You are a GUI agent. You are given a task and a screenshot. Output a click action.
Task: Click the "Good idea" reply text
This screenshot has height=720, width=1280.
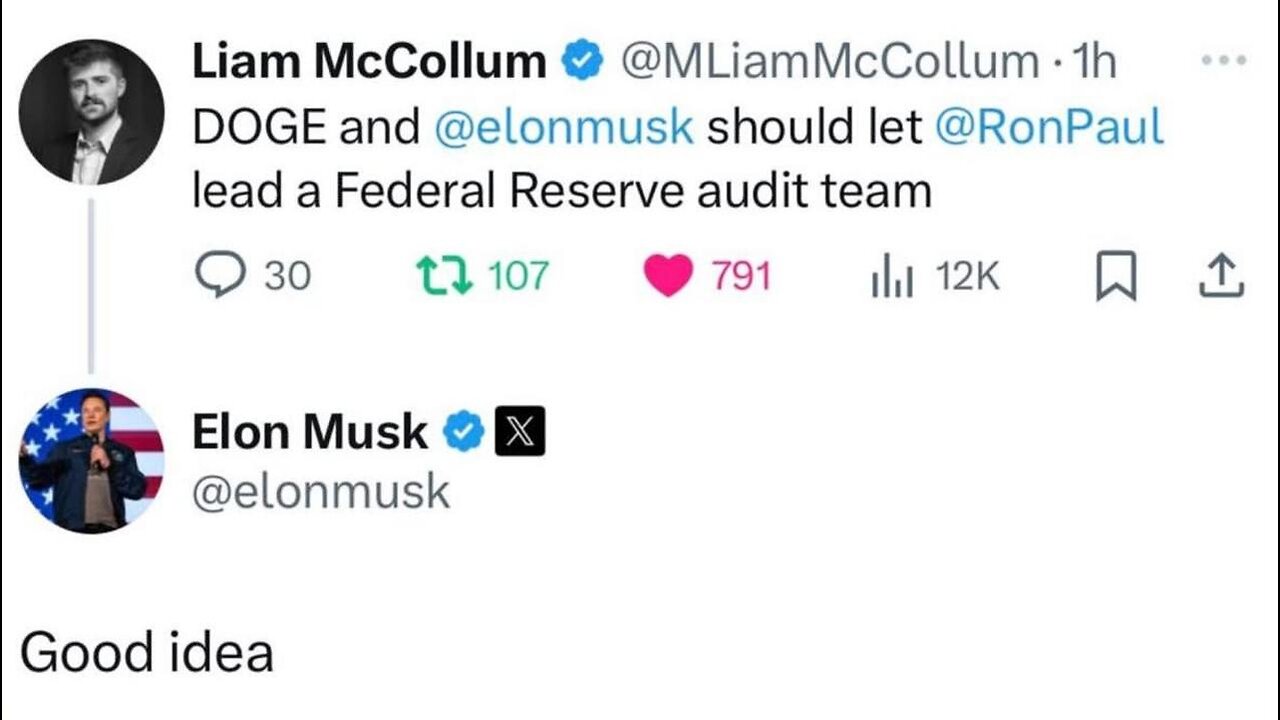click(147, 653)
